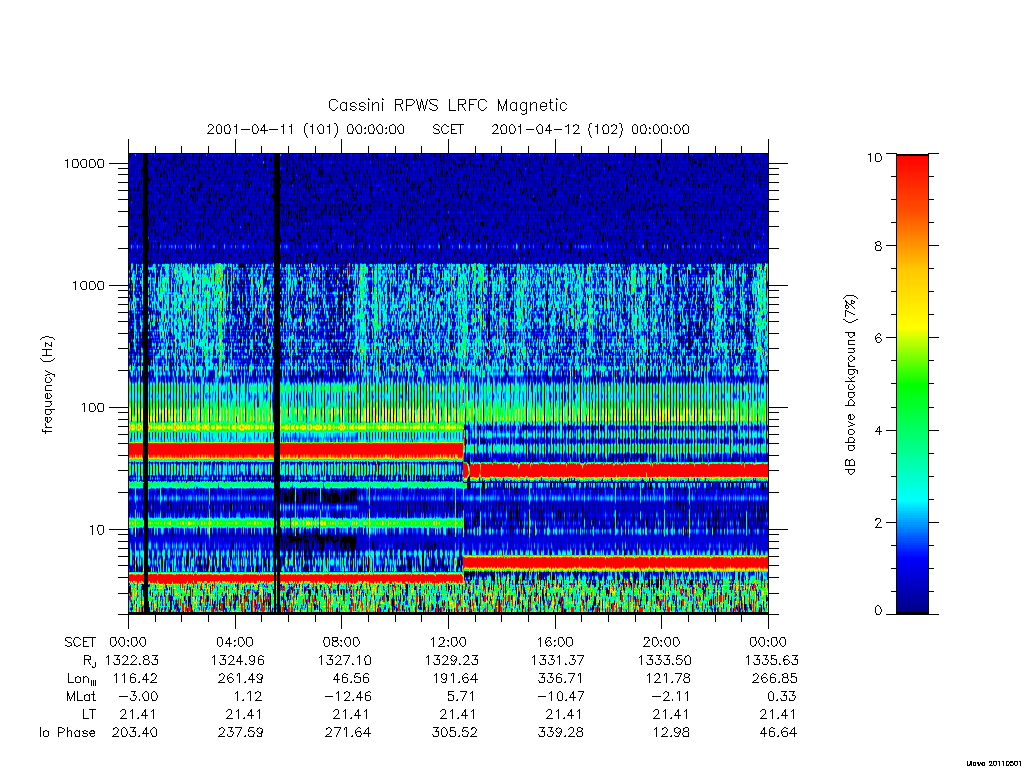Click the green middle of the color bar
This screenshot has width=1024, height=768.
tap(912, 385)
